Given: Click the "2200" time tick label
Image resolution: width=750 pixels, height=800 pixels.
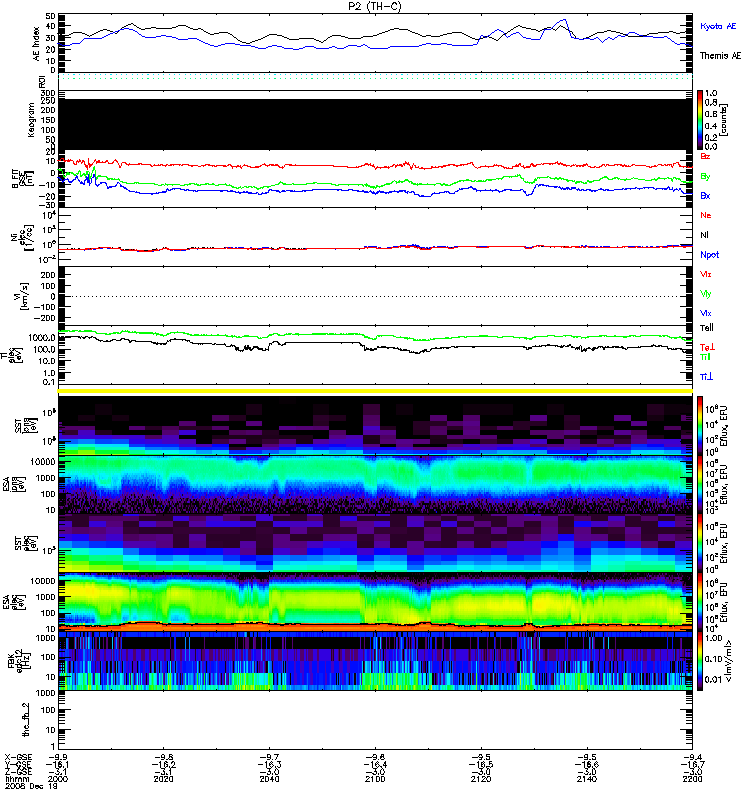Looking at the screenshot, I should tap(692, 779).
